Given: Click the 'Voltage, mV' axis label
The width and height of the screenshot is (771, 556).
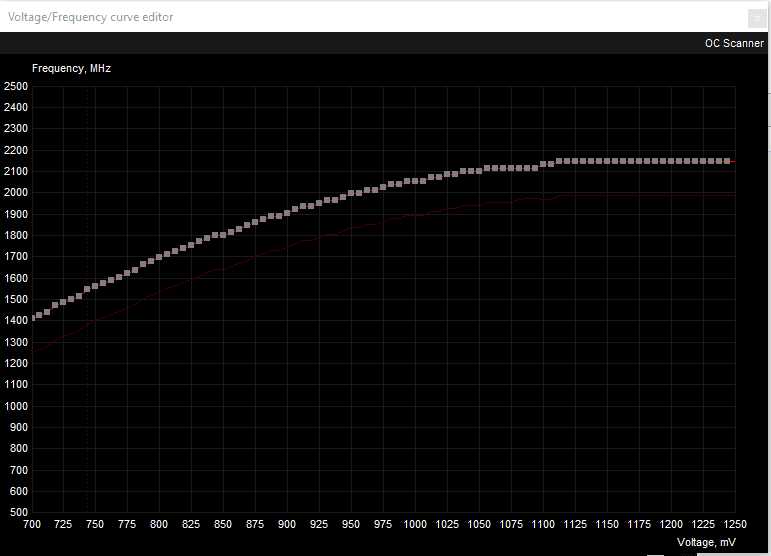Looking at the screenshot, I should [x=706, y=542].
